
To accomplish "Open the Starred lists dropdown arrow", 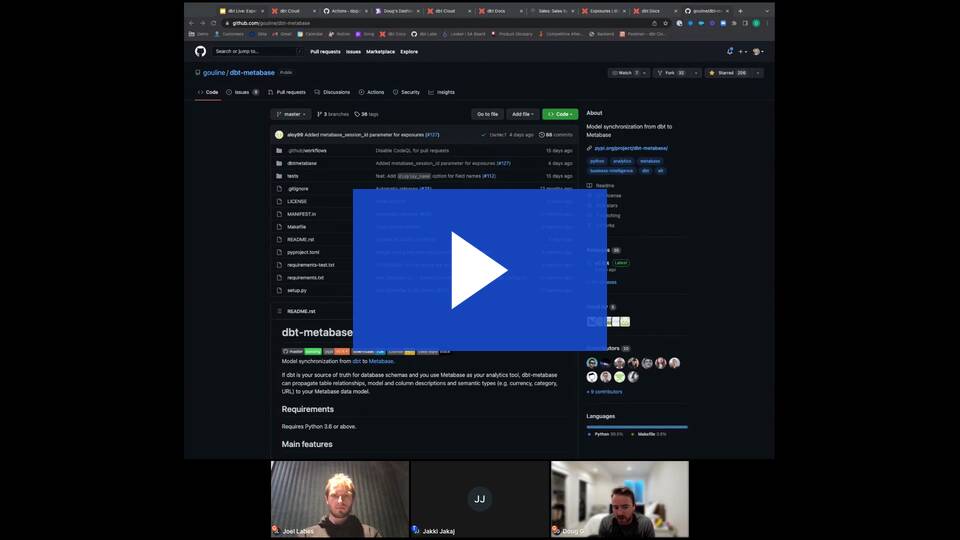I will click(758, 73).
